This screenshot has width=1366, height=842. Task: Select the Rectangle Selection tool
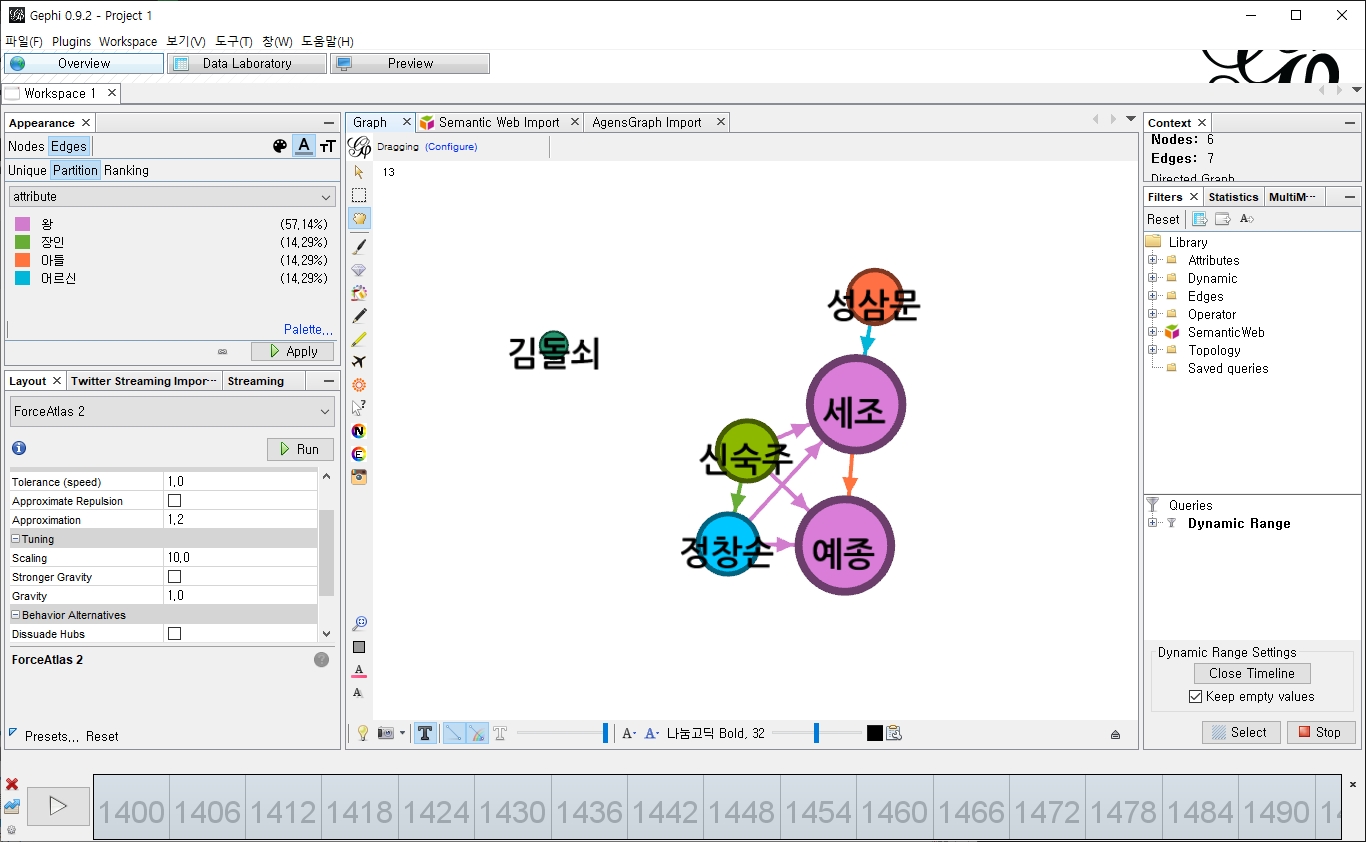click(359, 195)
